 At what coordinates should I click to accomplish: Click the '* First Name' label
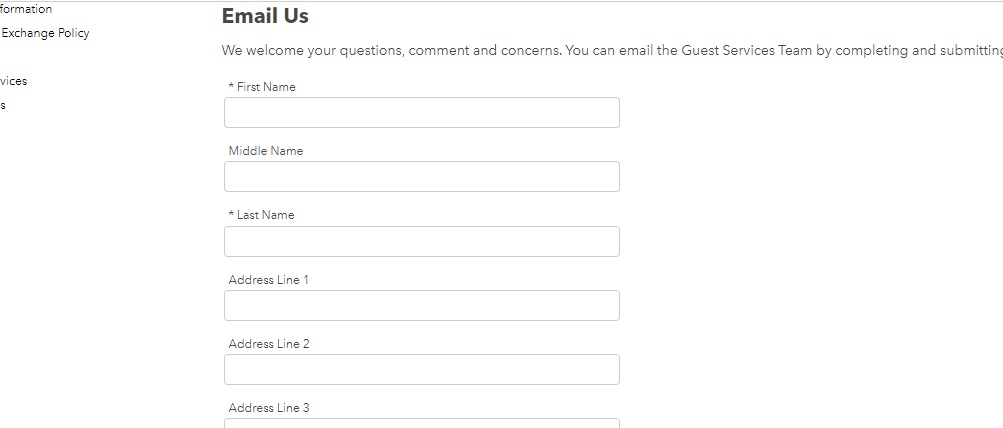pyautogui.click(x=262, y=87)
